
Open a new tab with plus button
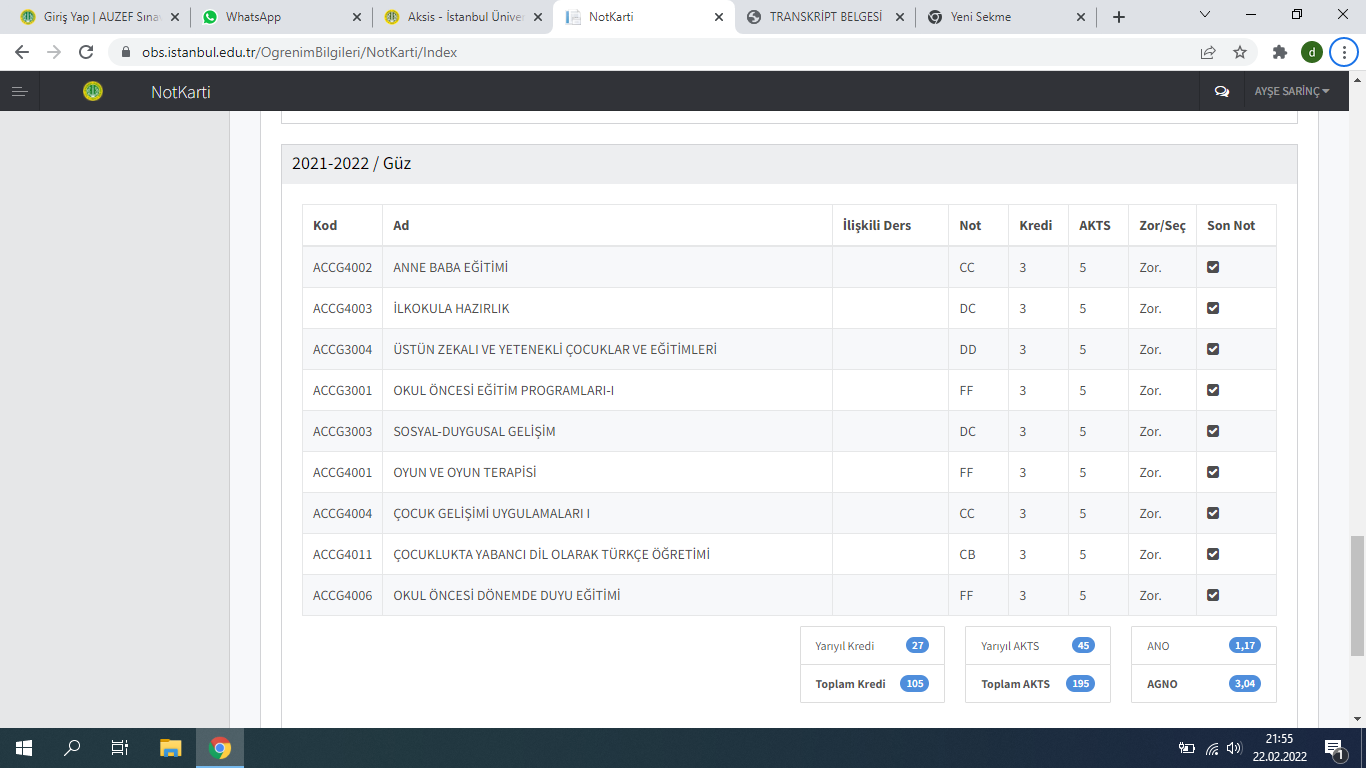point(1118,17)
